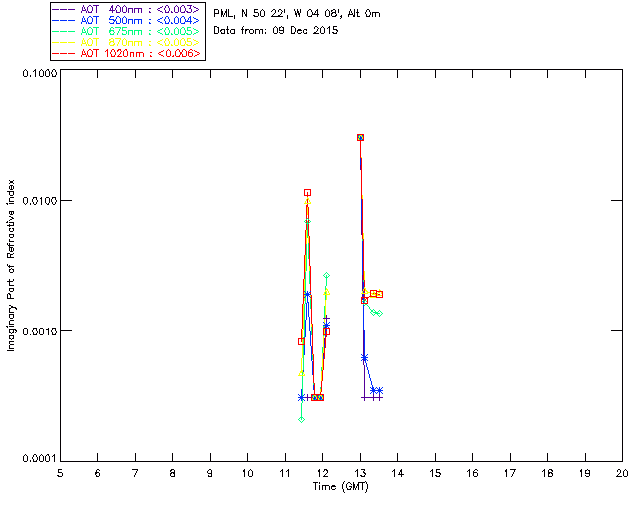Click the AOT 400nm legend entry
Viewport: 640px width, 512px height.
pos(127,9)
